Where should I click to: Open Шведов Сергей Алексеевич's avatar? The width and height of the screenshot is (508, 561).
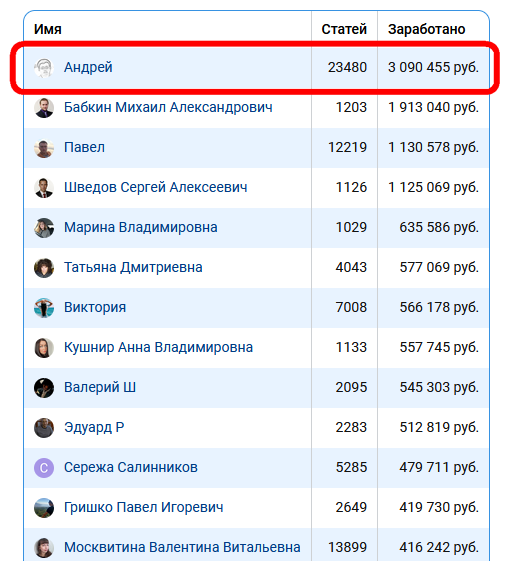point(44,188)
